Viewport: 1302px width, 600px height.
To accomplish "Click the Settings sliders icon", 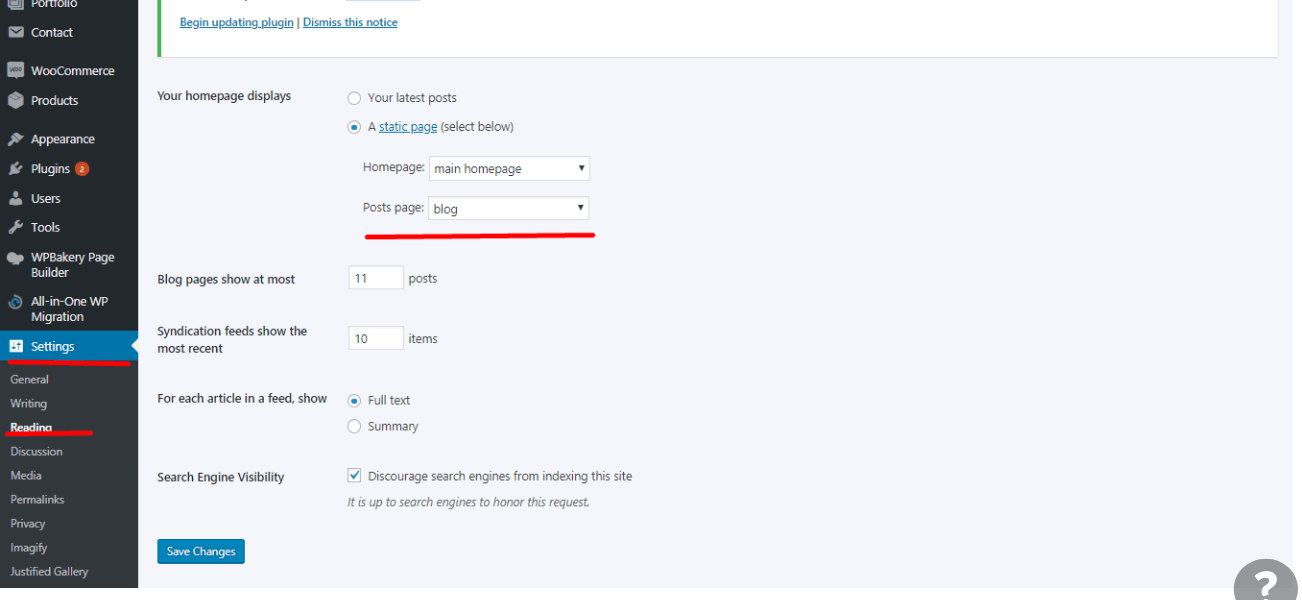I will [16, 346].
